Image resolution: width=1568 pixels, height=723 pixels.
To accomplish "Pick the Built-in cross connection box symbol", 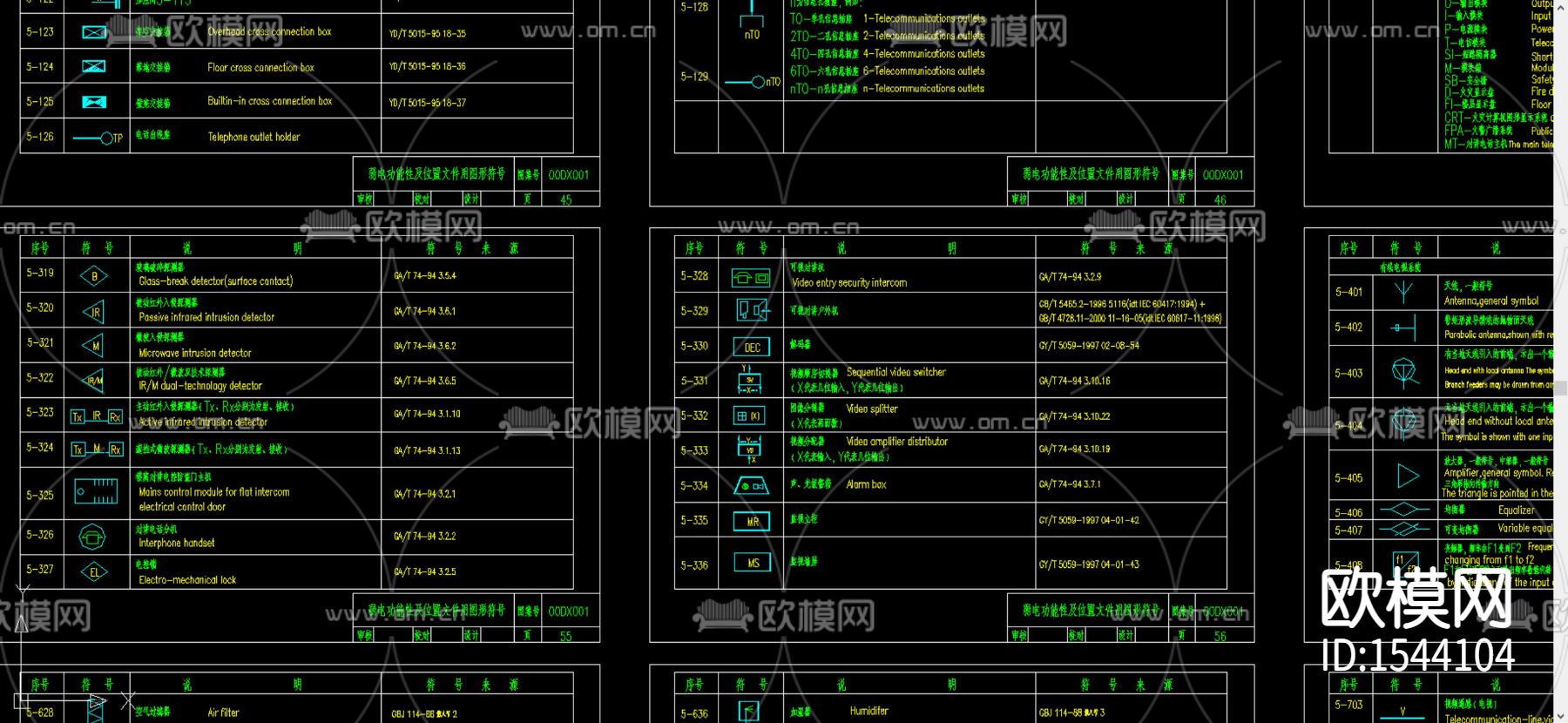I will click(94, 102).
